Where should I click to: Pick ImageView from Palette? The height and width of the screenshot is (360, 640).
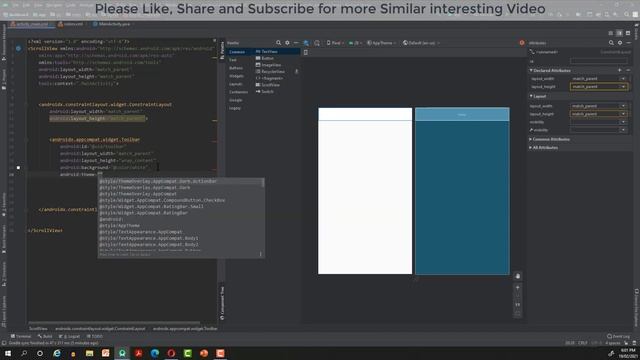coord(268,65)
